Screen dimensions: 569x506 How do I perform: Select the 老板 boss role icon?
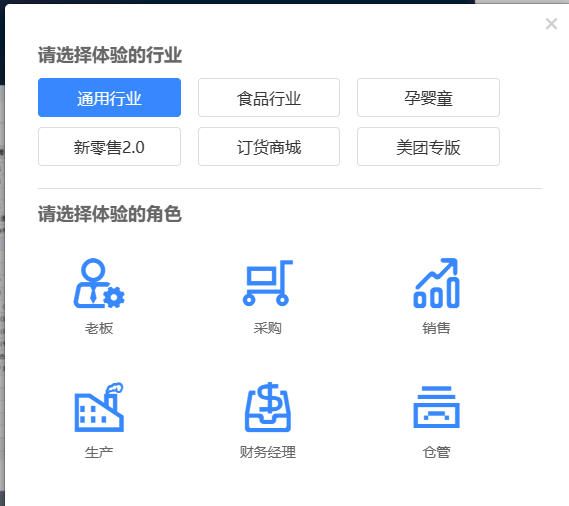[99, 283]
